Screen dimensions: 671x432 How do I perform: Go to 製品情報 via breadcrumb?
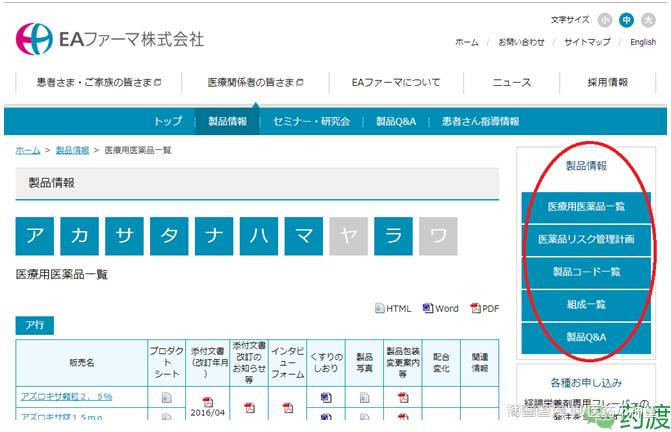tap(72, 150)
